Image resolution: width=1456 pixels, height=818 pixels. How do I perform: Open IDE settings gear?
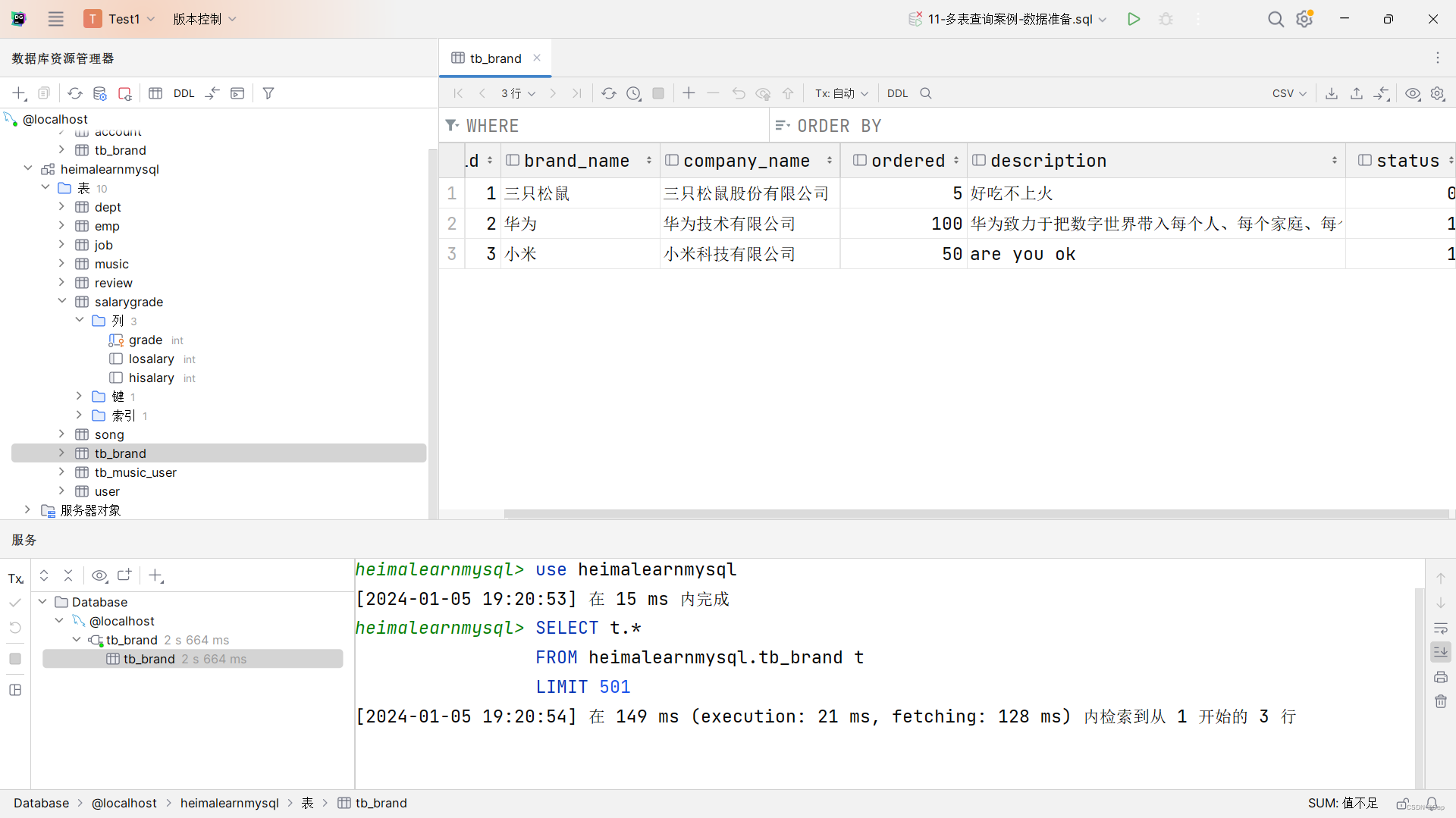(1304, 19)
